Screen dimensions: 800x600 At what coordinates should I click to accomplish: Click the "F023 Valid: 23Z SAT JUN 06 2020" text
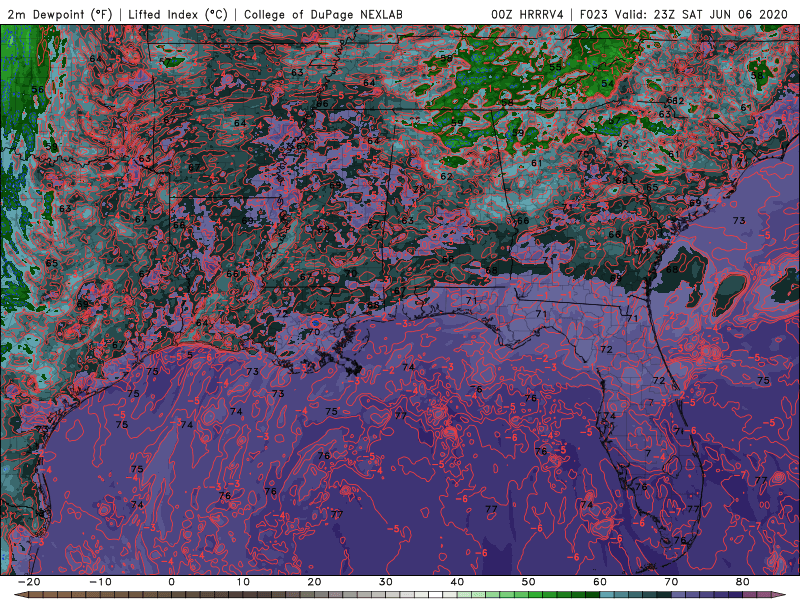[x=684, y=14]
